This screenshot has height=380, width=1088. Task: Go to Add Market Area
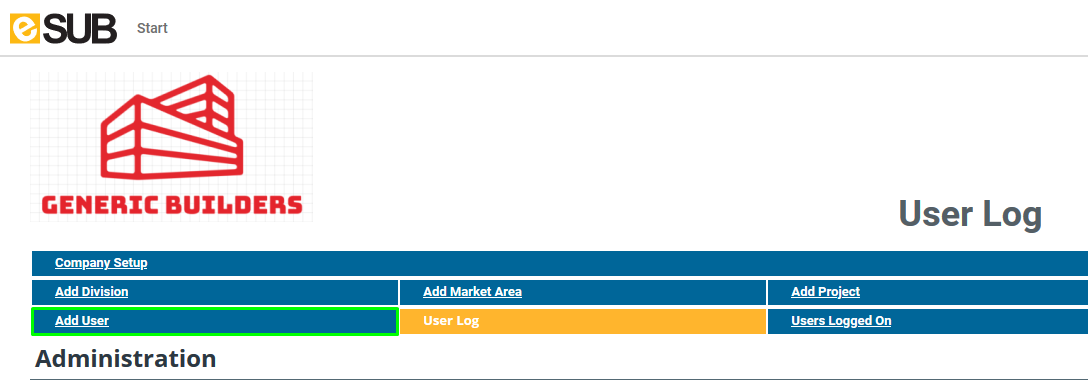coord(473,292)
